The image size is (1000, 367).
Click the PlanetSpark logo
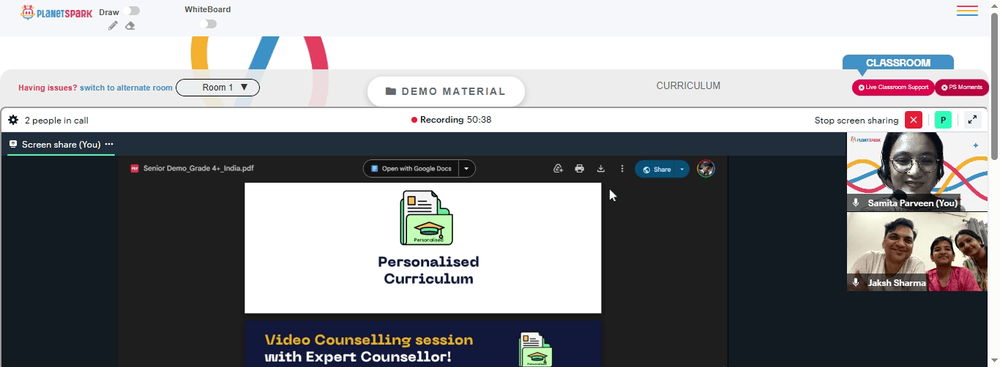tap(56, 12)
